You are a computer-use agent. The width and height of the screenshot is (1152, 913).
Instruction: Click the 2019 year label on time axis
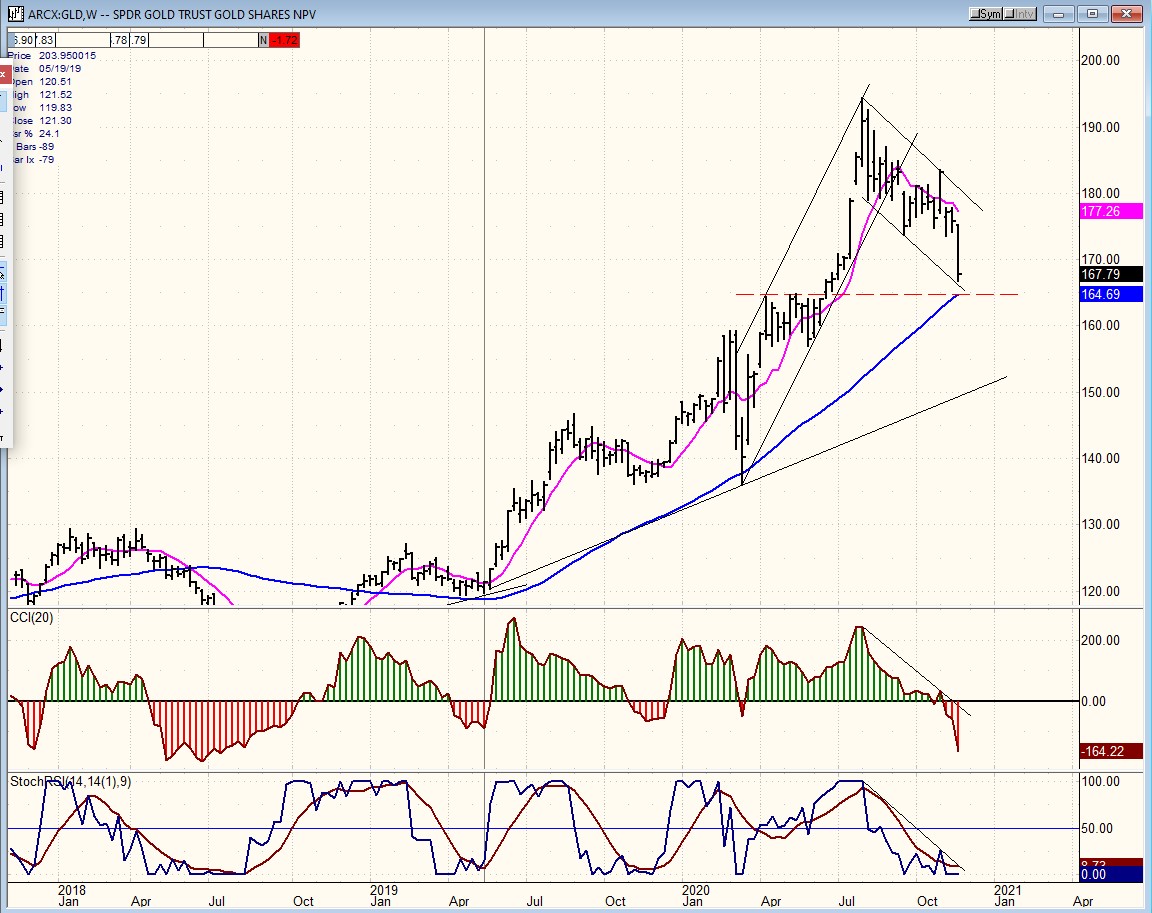pos(384,890)
